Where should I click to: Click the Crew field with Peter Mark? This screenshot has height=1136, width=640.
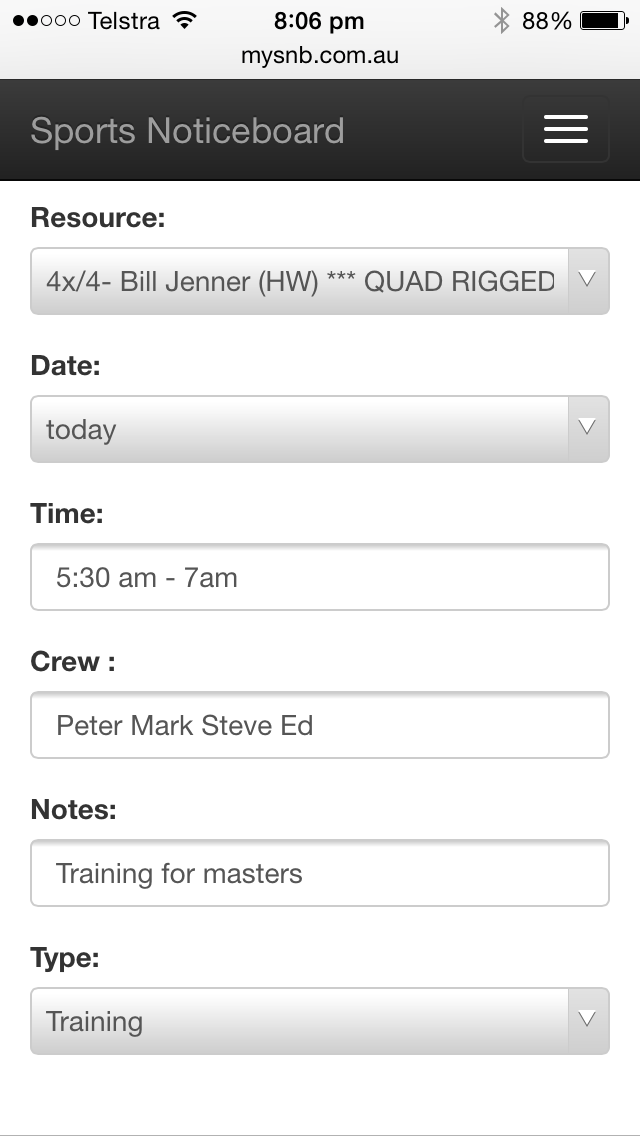[x=320, y=725]
